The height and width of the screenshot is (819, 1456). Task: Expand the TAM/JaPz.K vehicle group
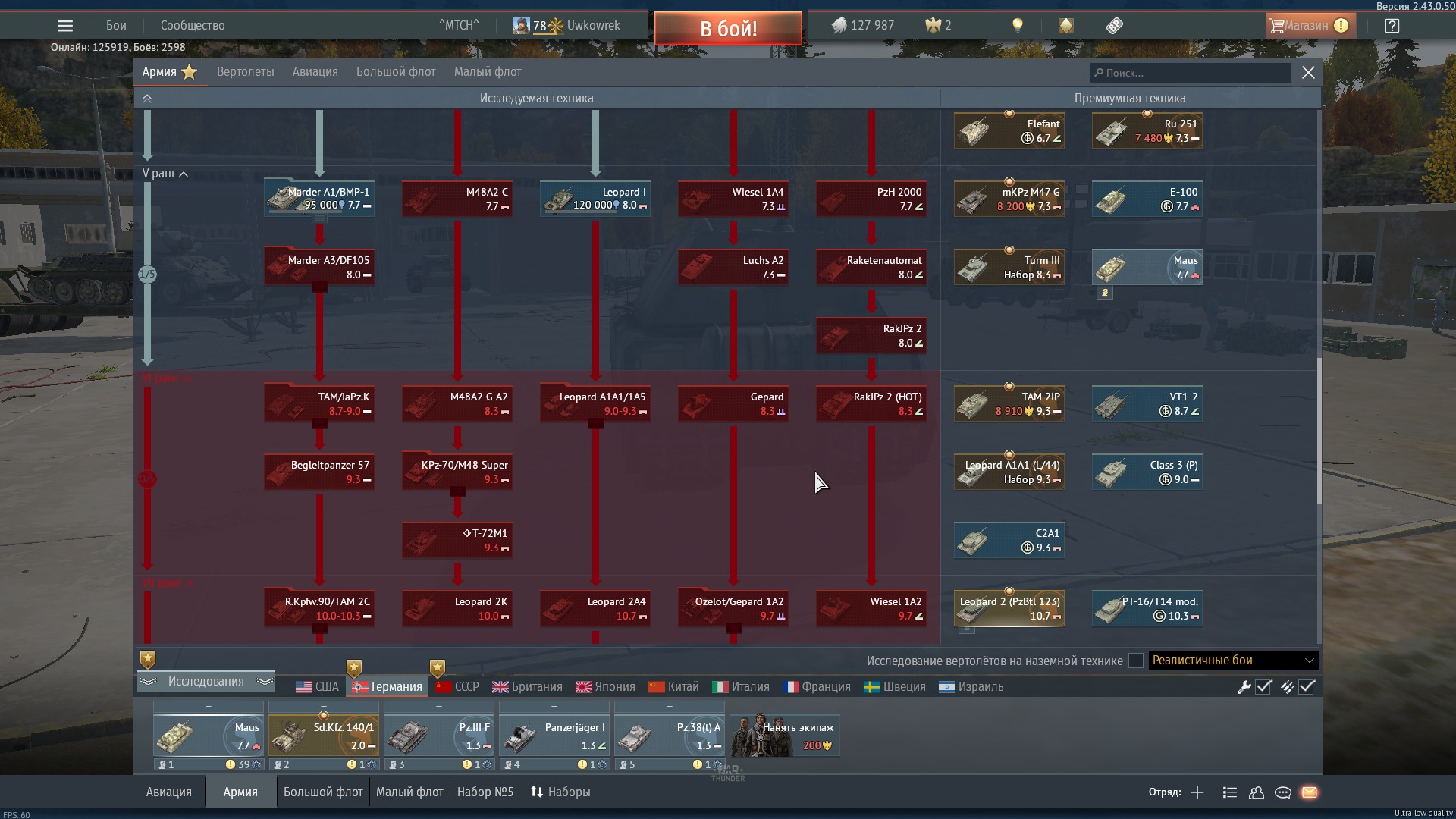tap(319, 424)
